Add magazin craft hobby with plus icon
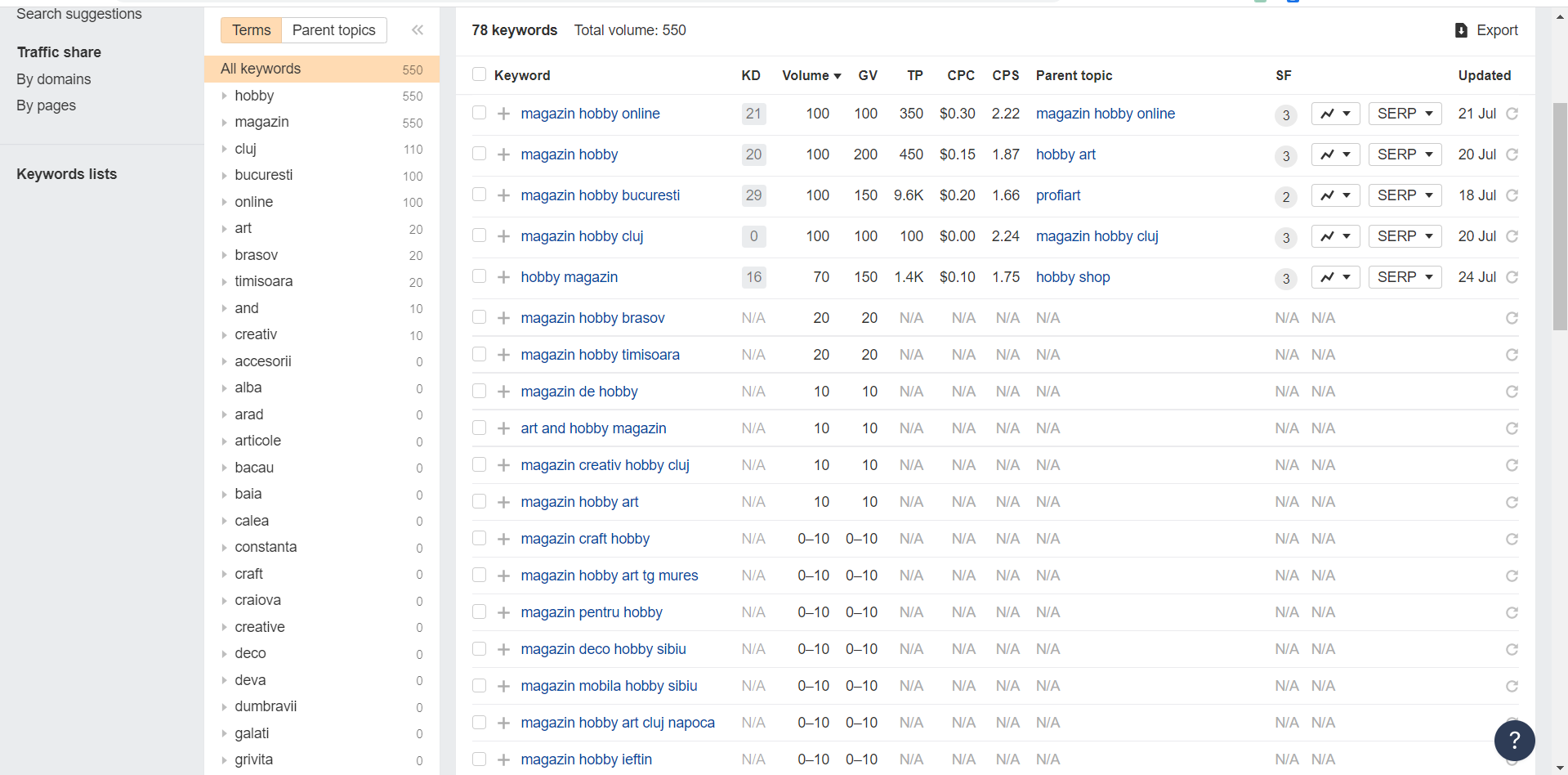 pos(504,539)
